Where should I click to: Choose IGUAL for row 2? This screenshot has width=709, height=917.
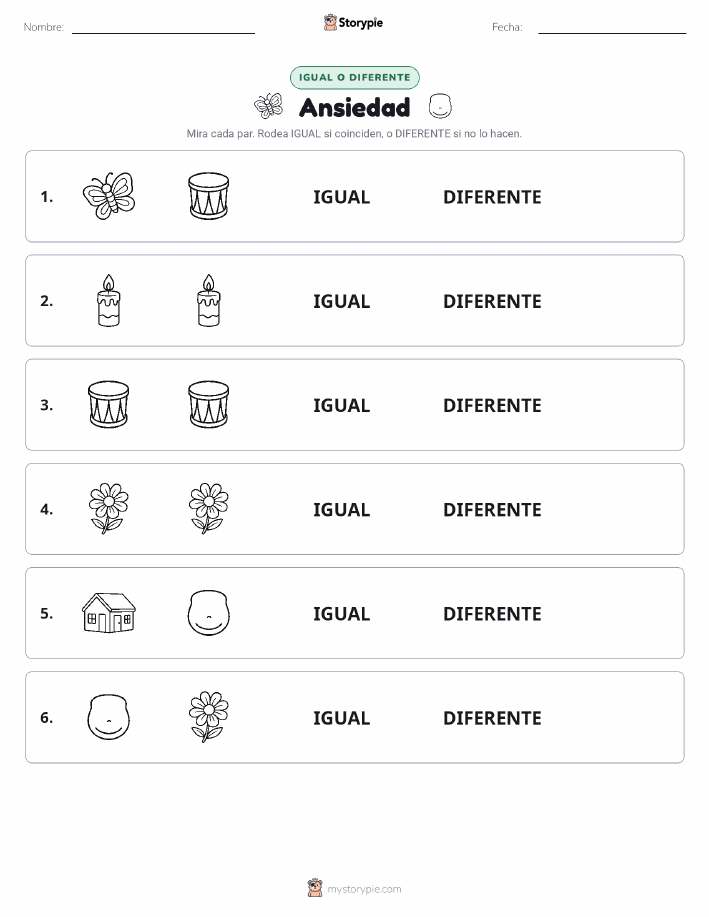[x=342, y=301]
